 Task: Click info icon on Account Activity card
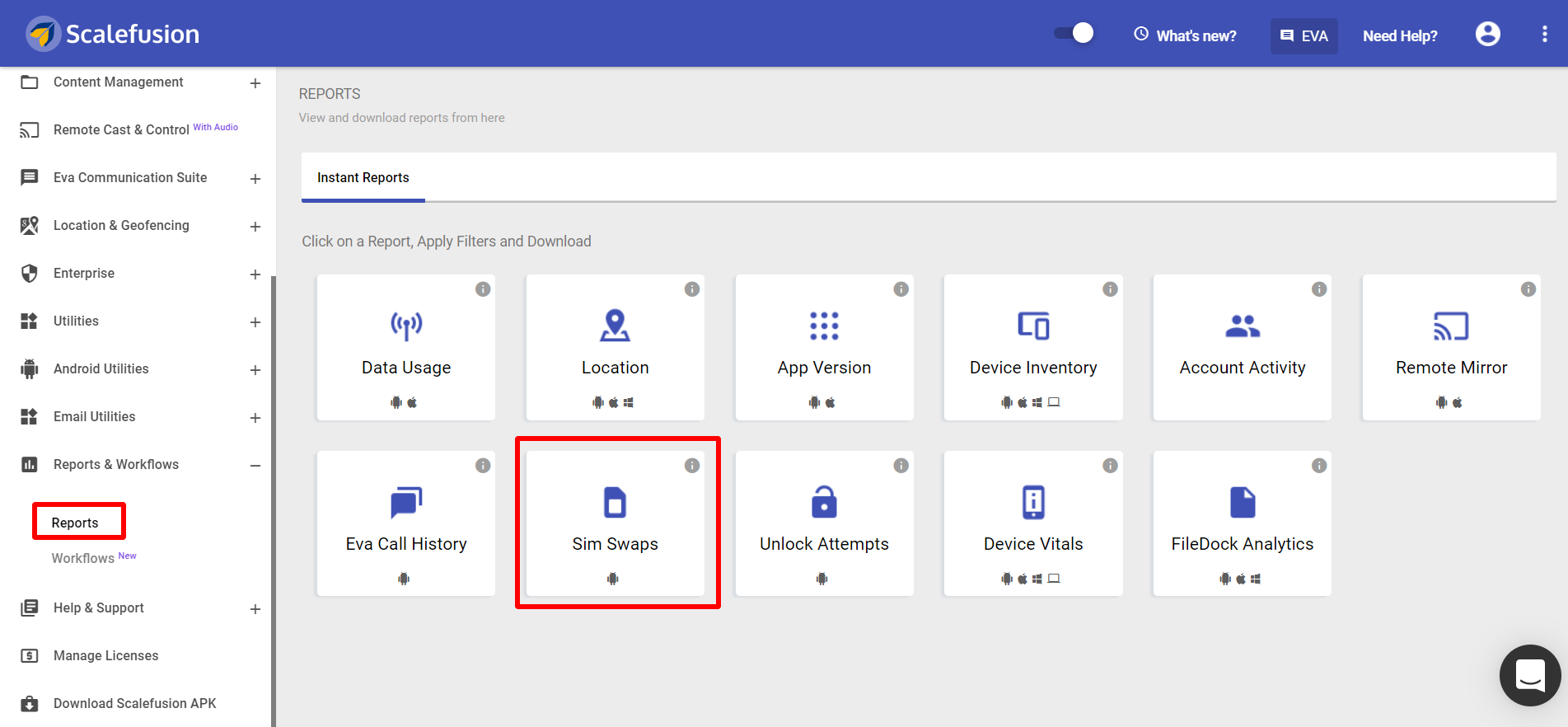[x=1319, y=289]
